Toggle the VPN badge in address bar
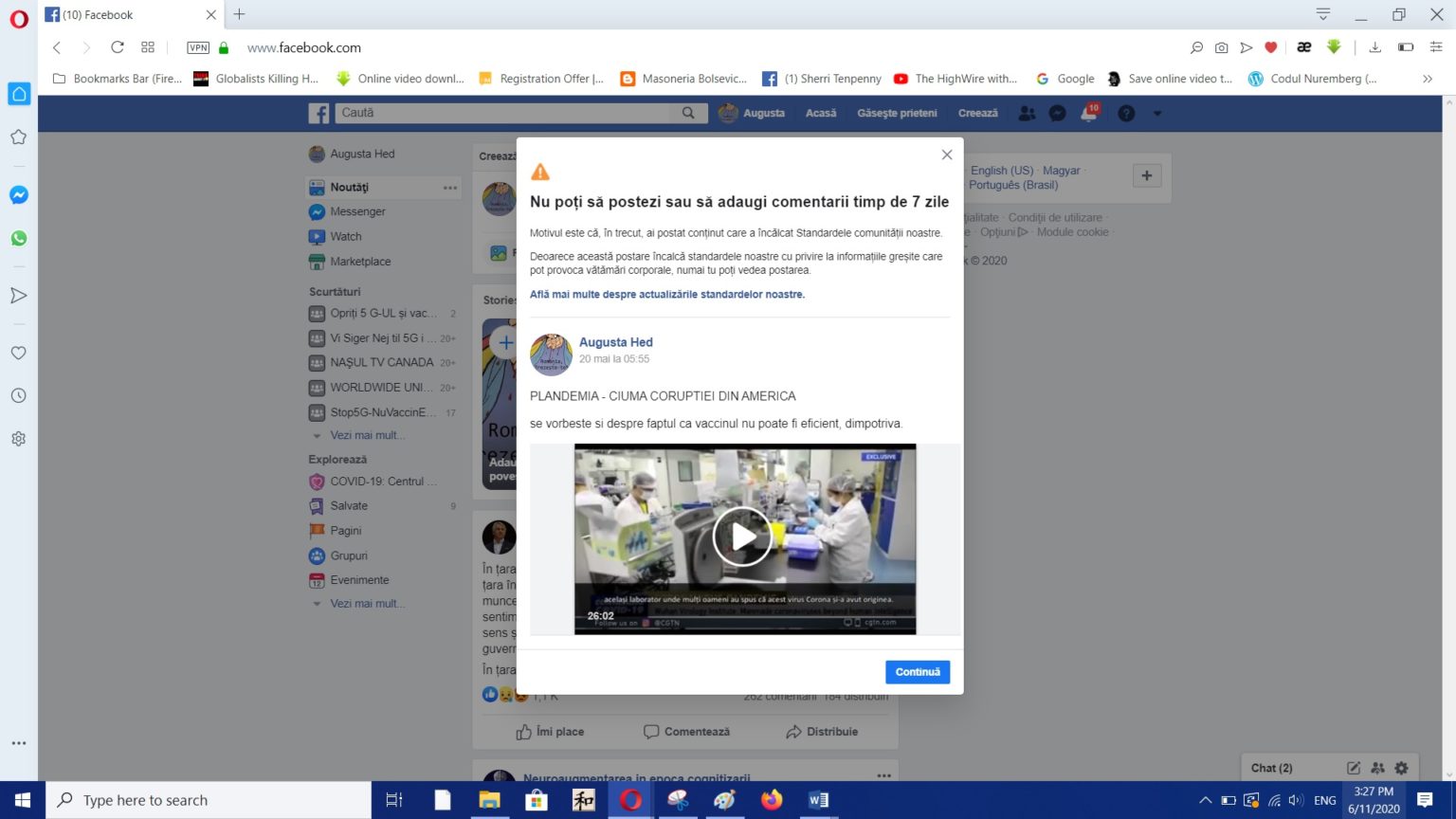 coord(198,47)
